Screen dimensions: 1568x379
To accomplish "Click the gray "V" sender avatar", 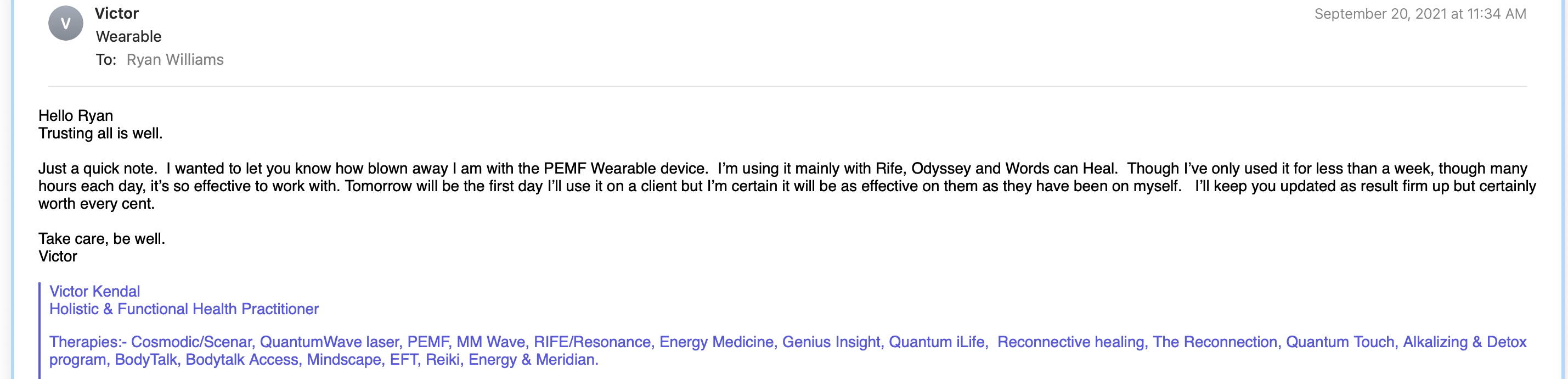I will point(66,24).
